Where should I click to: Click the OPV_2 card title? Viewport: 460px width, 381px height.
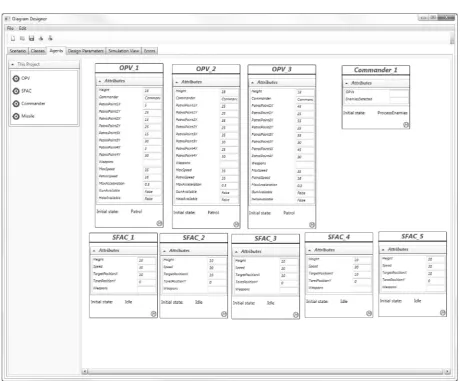tap(206, 69)
